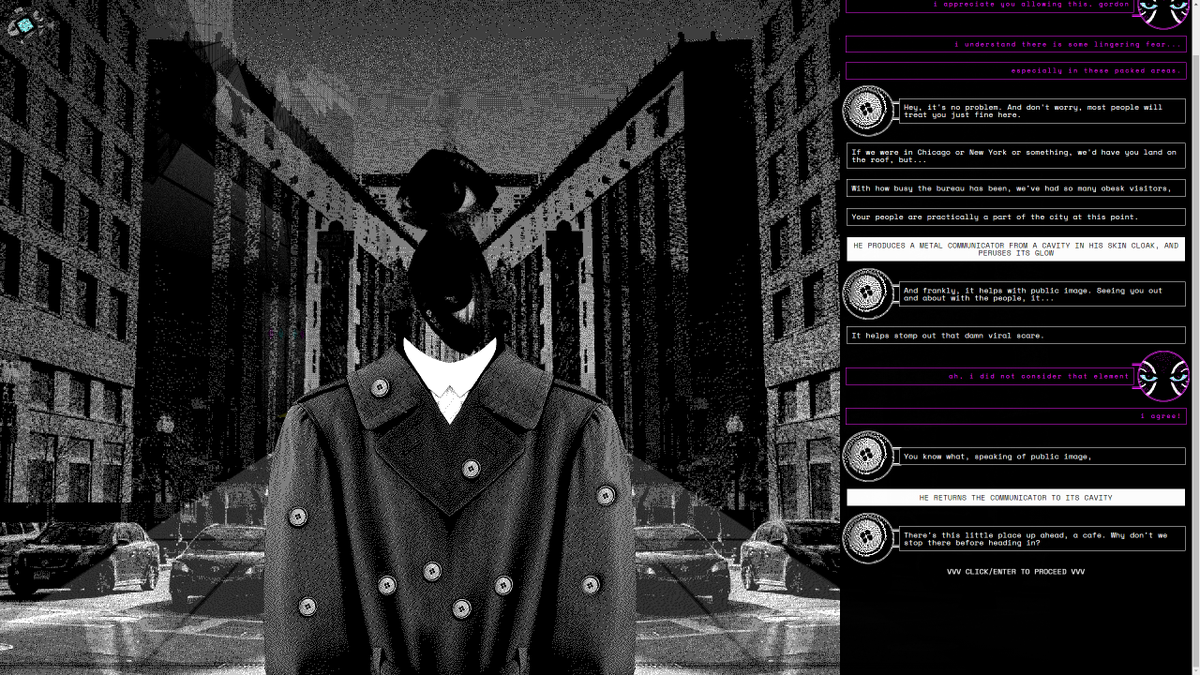
Task: Click "It helps stomp out that damn viral scare."
Action: point(1015,335)
